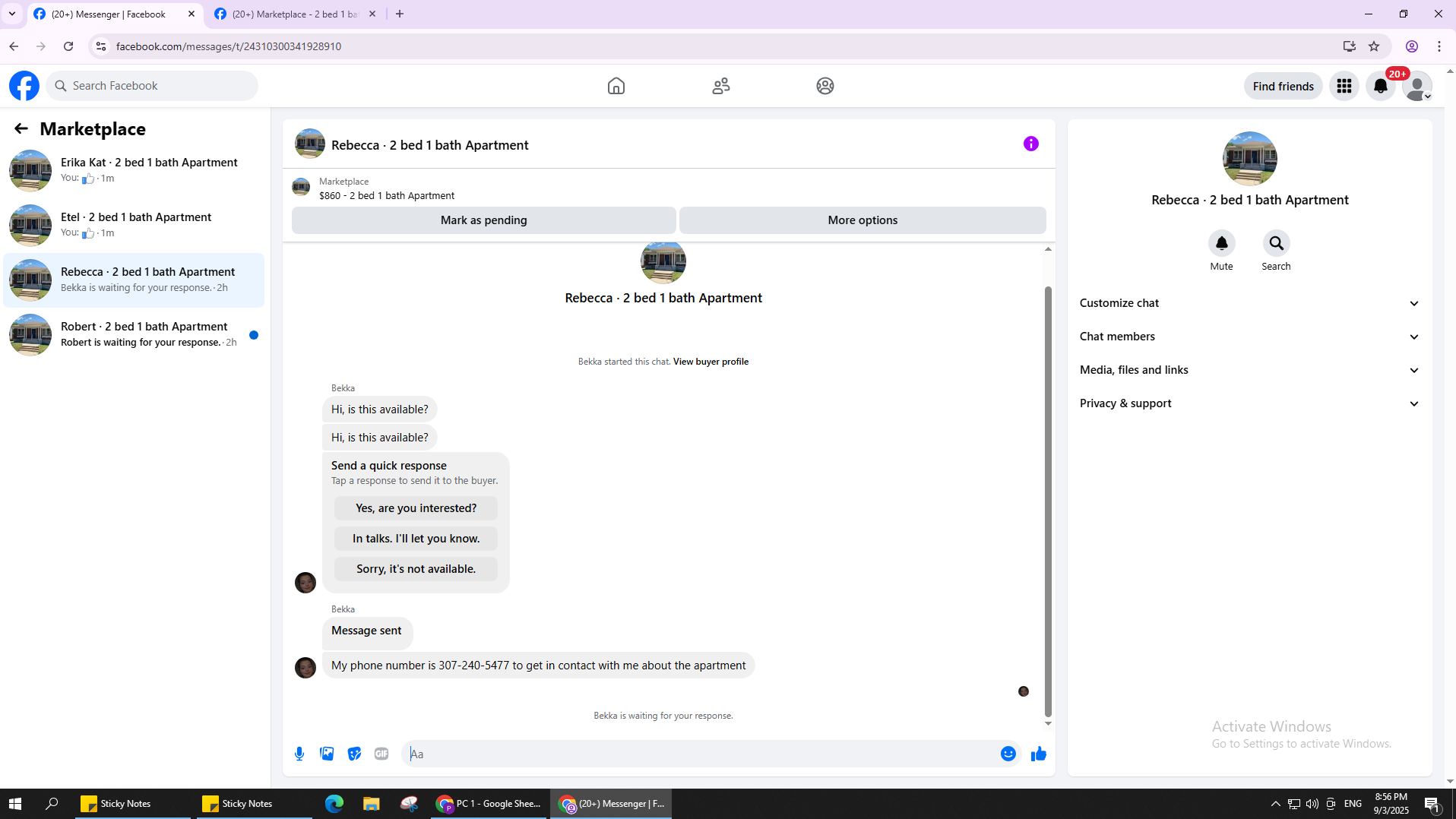Send quick reply 'Yes, are you interested?'
The image size is (1456, 819).
(416, 508)
